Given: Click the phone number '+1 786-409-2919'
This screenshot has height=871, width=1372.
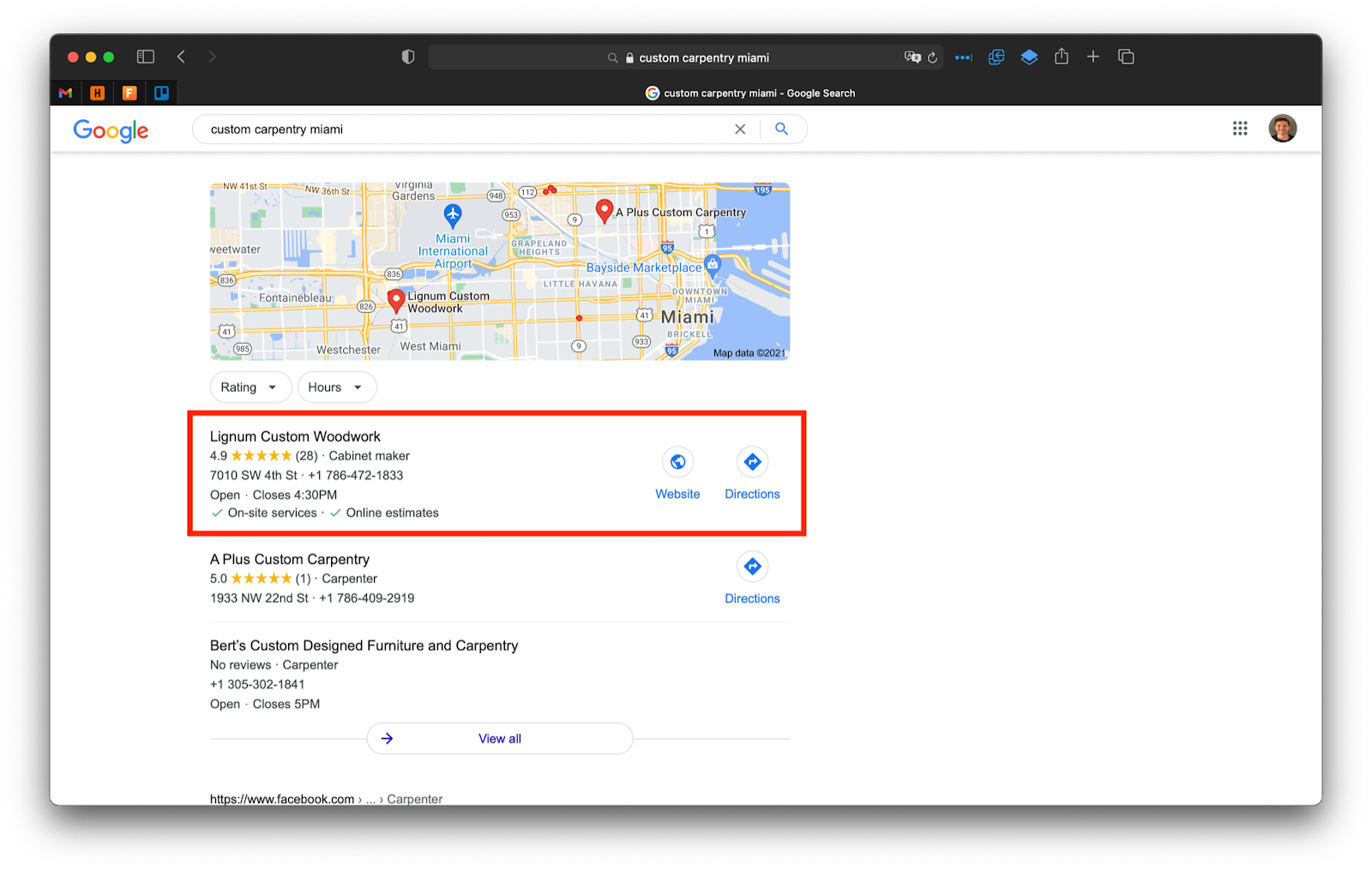Looking at the screenshot, I should tap(367, 598).
